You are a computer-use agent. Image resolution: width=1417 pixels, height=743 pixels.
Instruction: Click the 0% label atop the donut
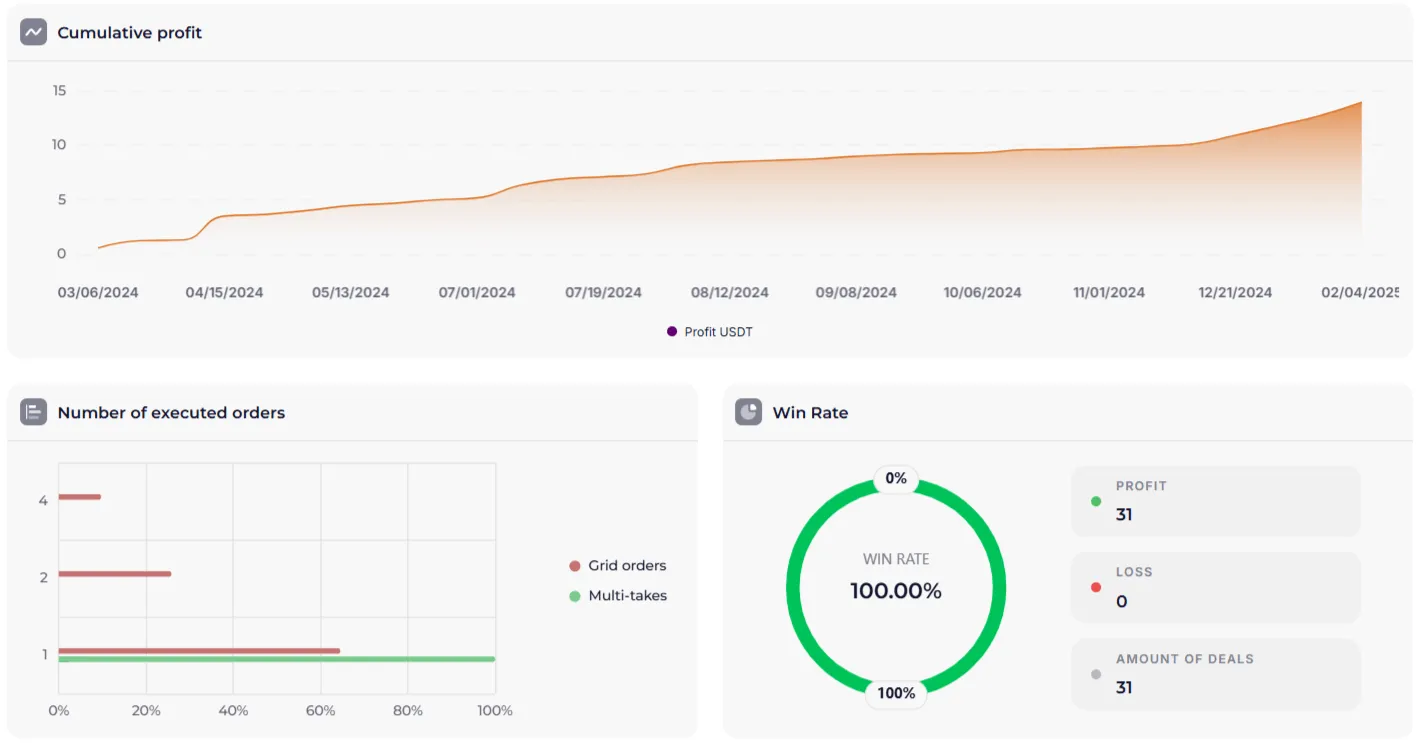click(895, 479)
